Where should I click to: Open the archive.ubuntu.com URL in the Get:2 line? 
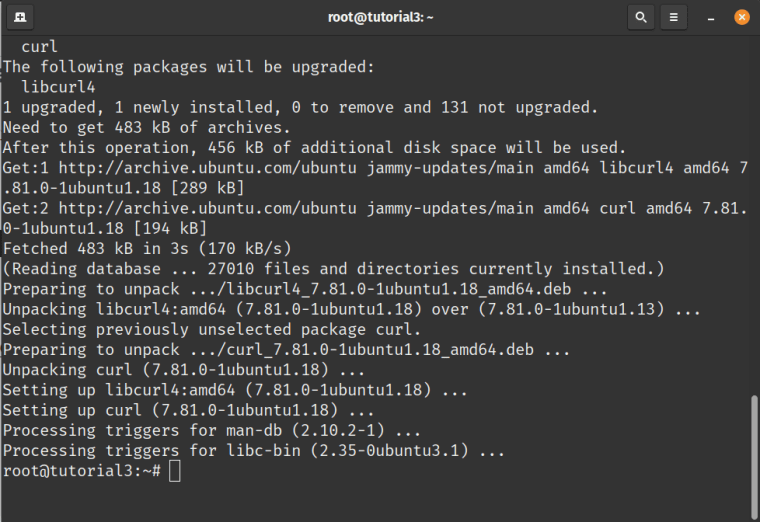pyautogui.click(x=207, y=208)
